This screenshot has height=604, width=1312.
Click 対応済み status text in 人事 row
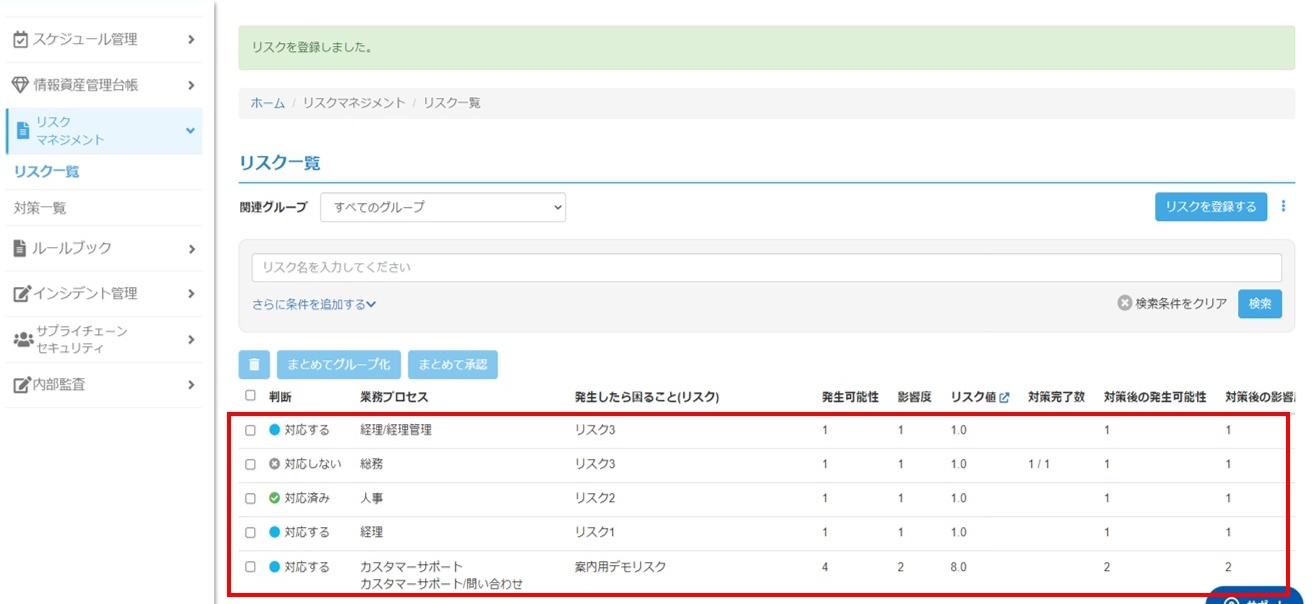[307, 498]
